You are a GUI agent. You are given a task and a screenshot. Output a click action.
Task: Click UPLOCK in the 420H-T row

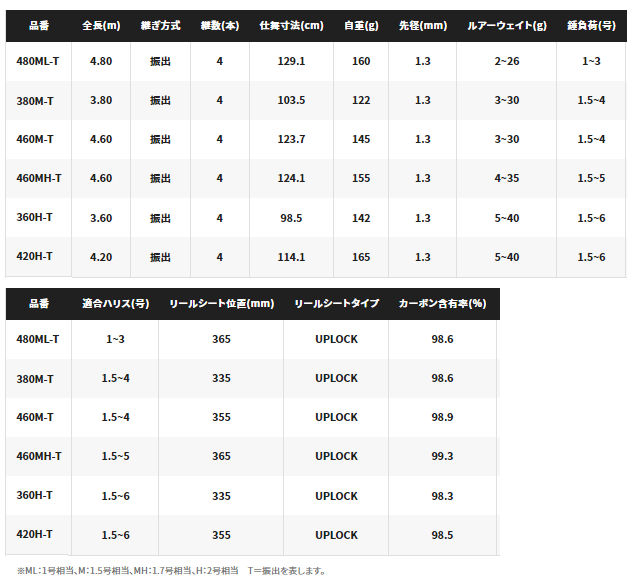point(336,535)
